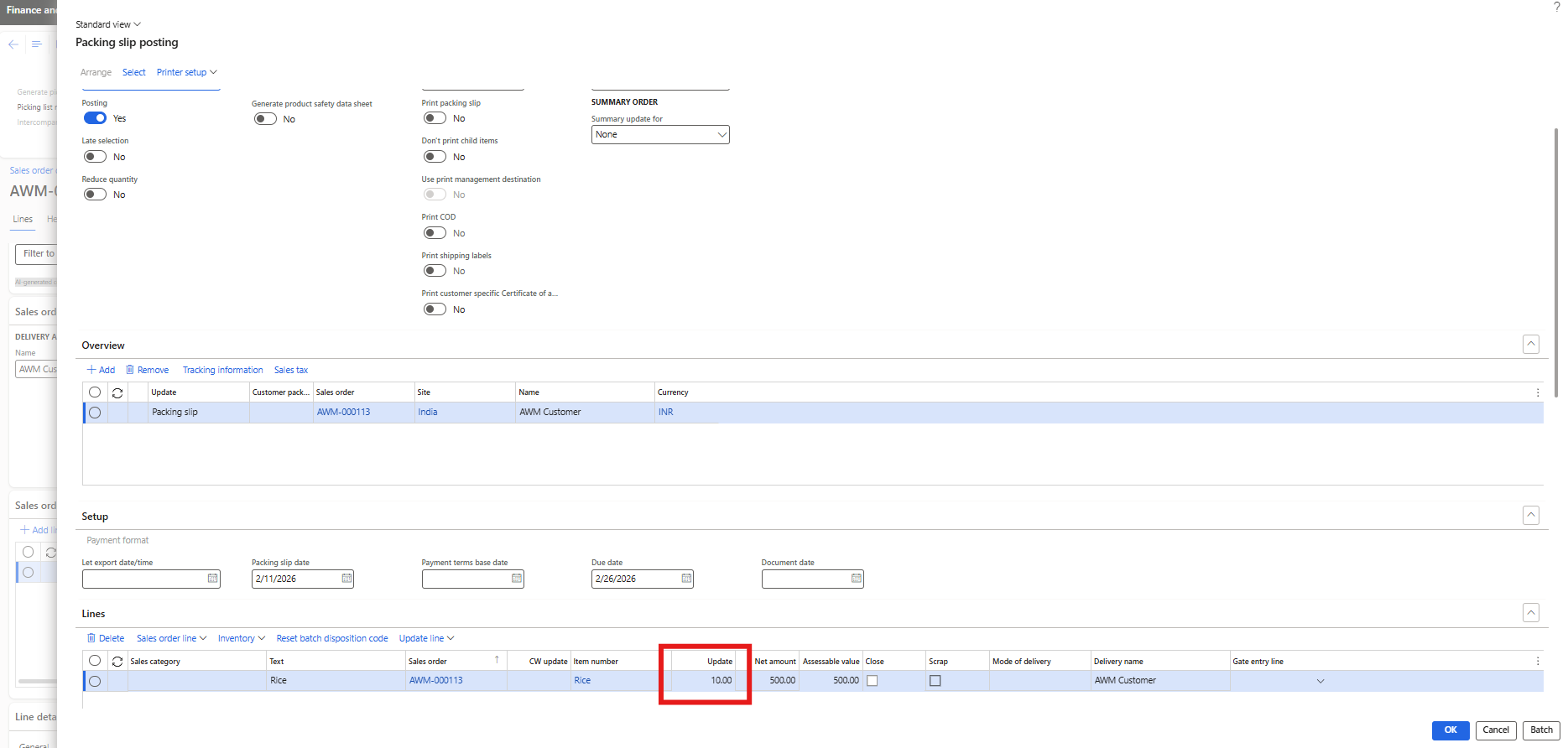This screenshot has height=748, width=1568.
Task: Toggle Don't print child items on
Action: (435, 157)
